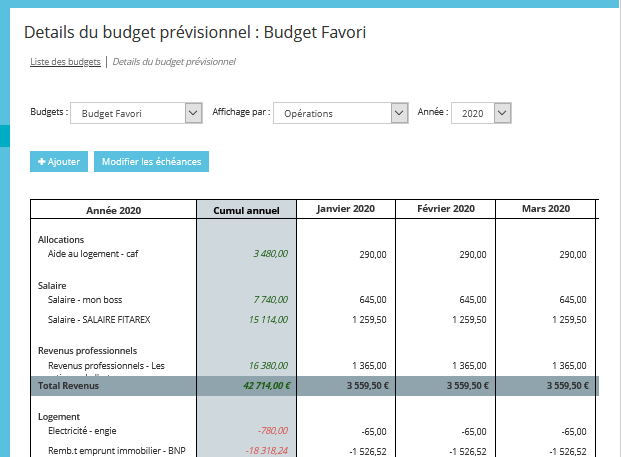The height and width of the screenshot is (457, 621).
Task: Click Mars value -65,00 for Electricité
Action: (x=574, y=432)
